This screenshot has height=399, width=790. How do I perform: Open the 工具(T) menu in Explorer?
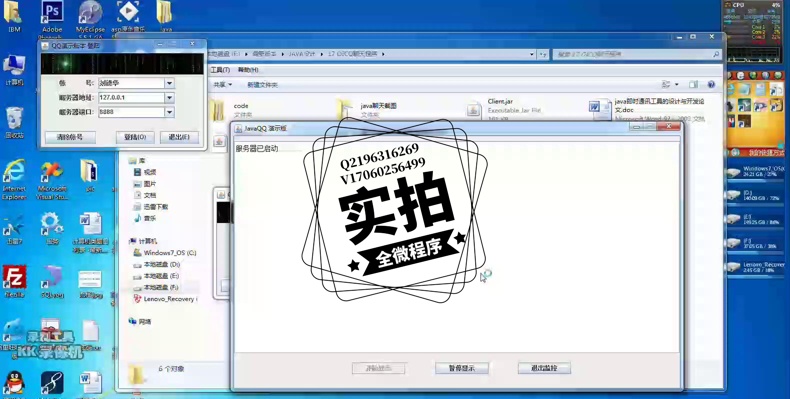[x=220, y=70]
